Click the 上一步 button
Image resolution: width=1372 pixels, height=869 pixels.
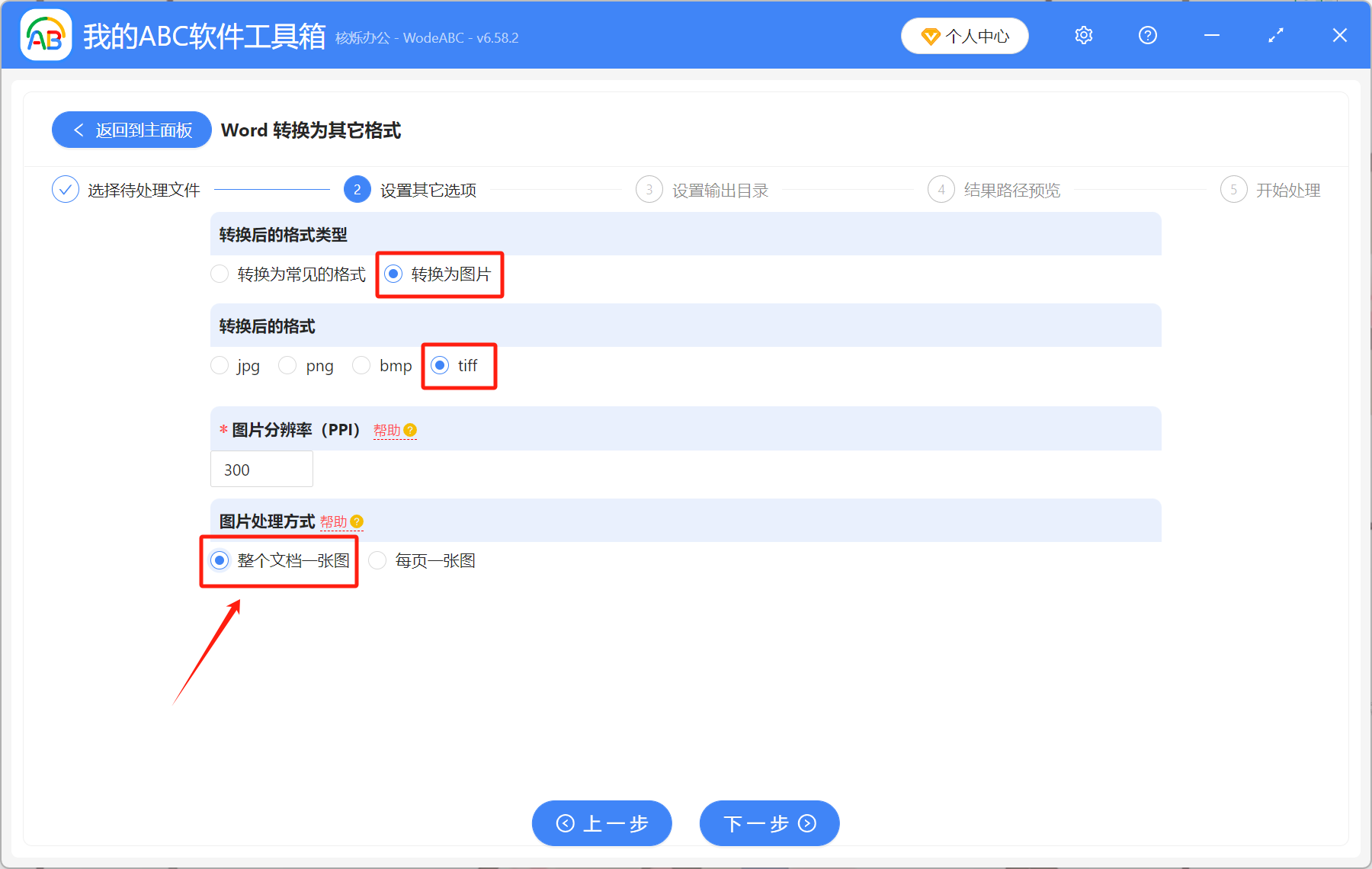pos(601,823)
